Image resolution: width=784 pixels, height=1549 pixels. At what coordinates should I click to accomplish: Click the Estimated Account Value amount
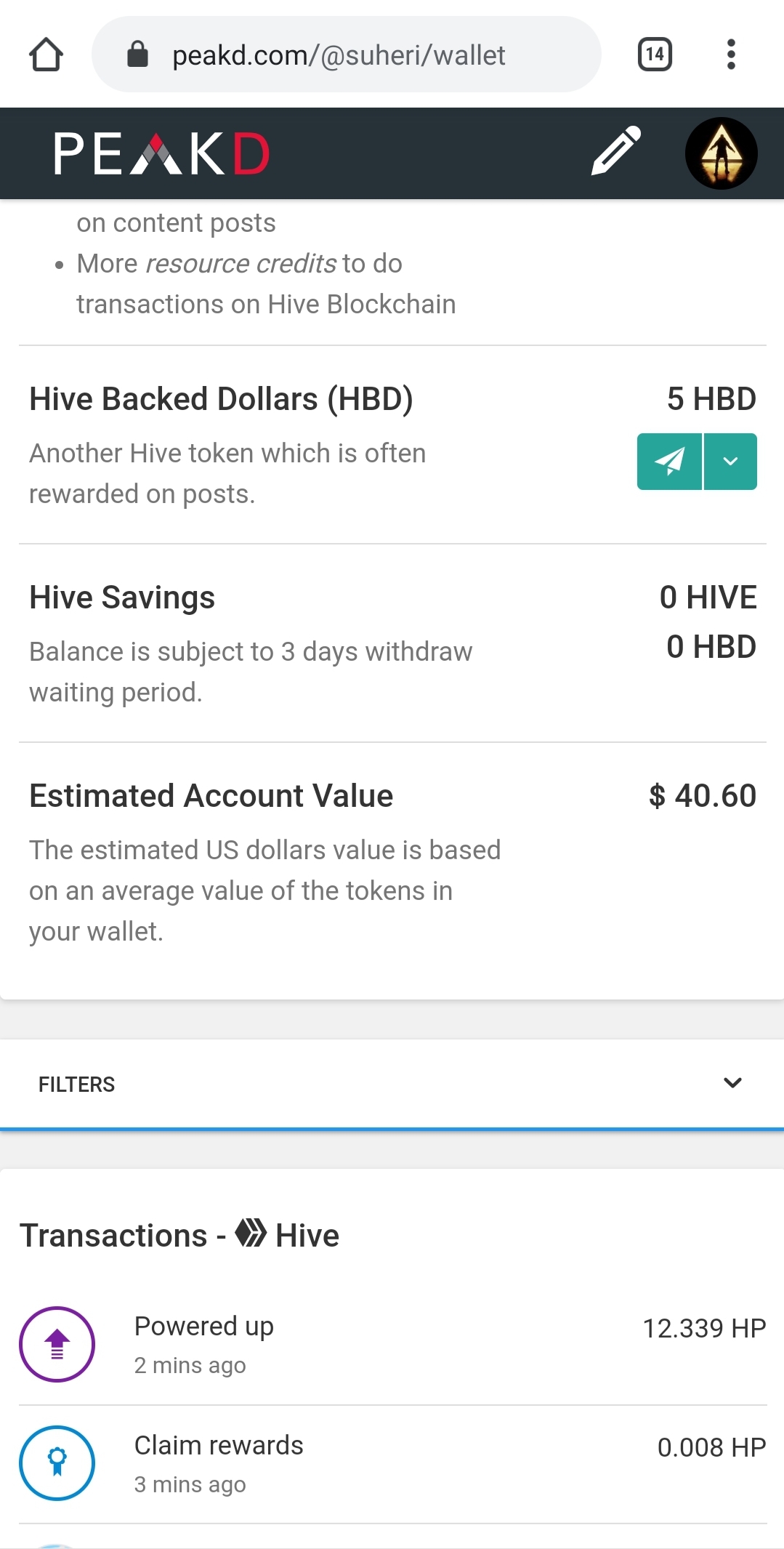[x=702, y=796]
